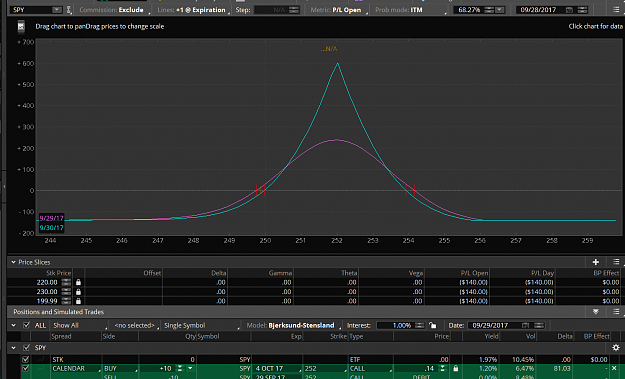Toggle the price lock on CALENDAR row
This screenshot has height=379, width=625.
click(456, 369)
